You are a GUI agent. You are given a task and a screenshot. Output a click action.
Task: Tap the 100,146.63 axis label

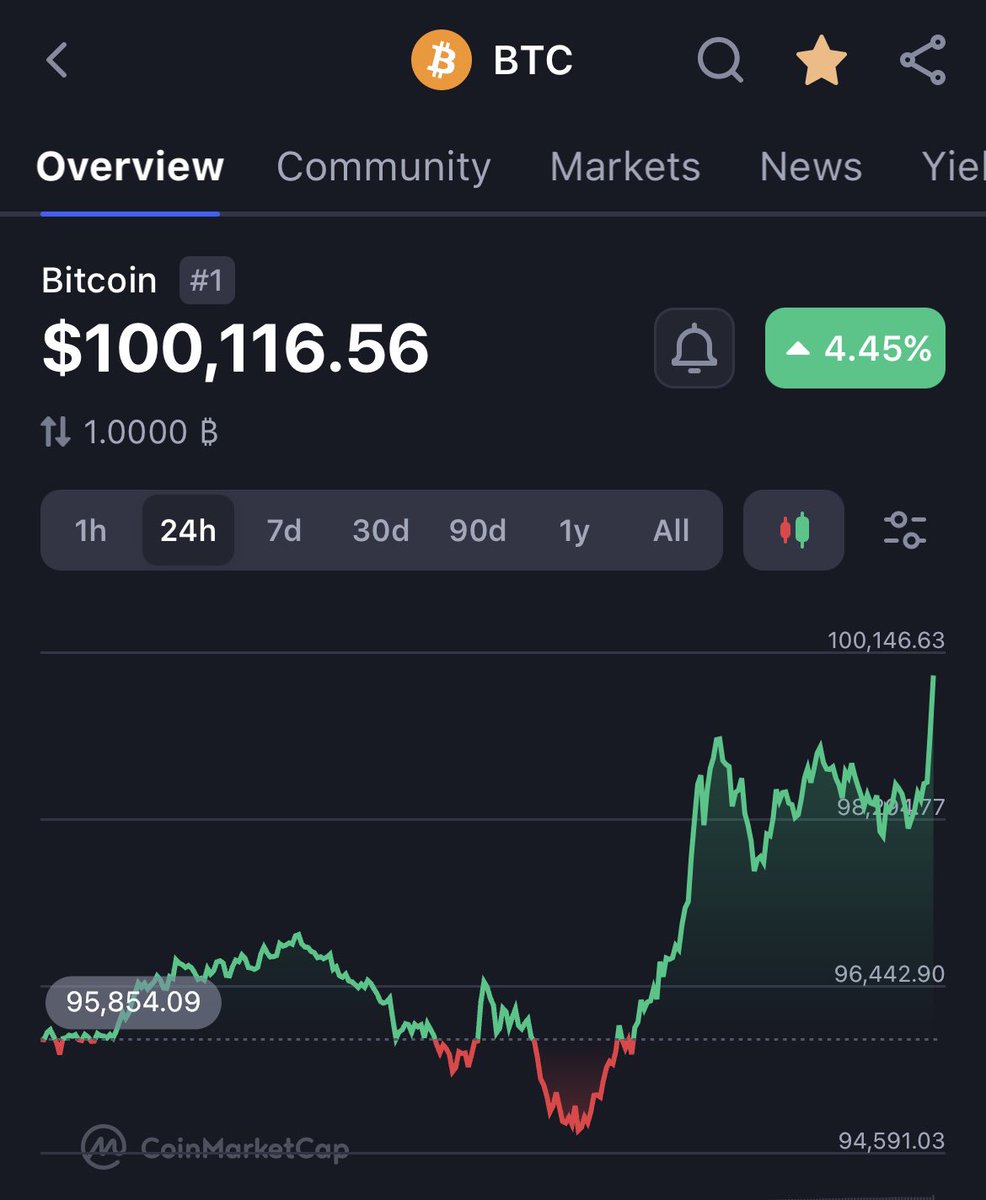[x=886, y=640]
